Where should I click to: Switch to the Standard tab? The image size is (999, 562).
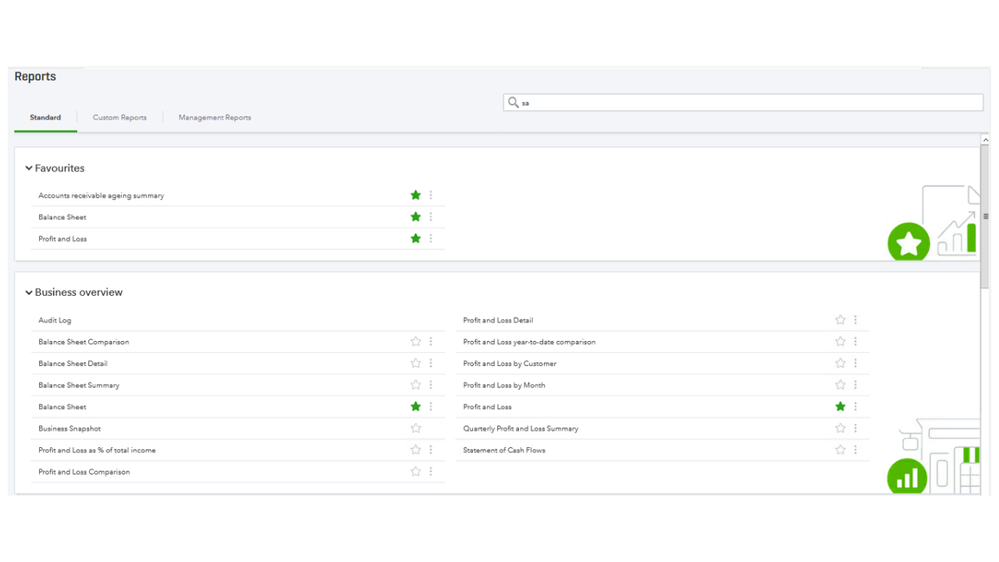tap(45, 117)
